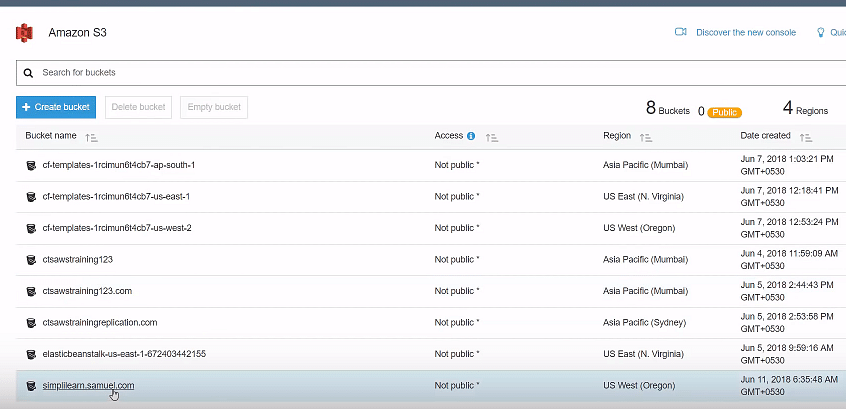The height and width of the screenshot is (409, 846).
Task: Click the Amazon S3 title text
Action: click(x=77, y=33)
